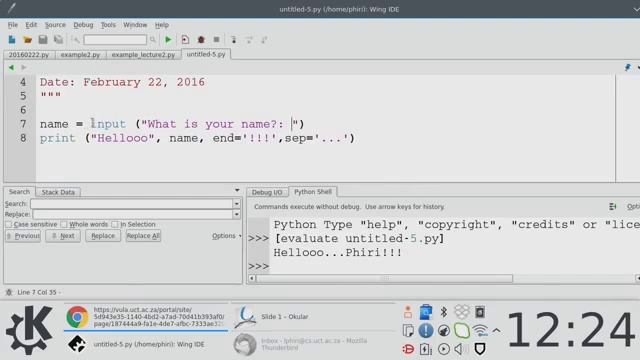Click the Previous search button

coord(23,236)
